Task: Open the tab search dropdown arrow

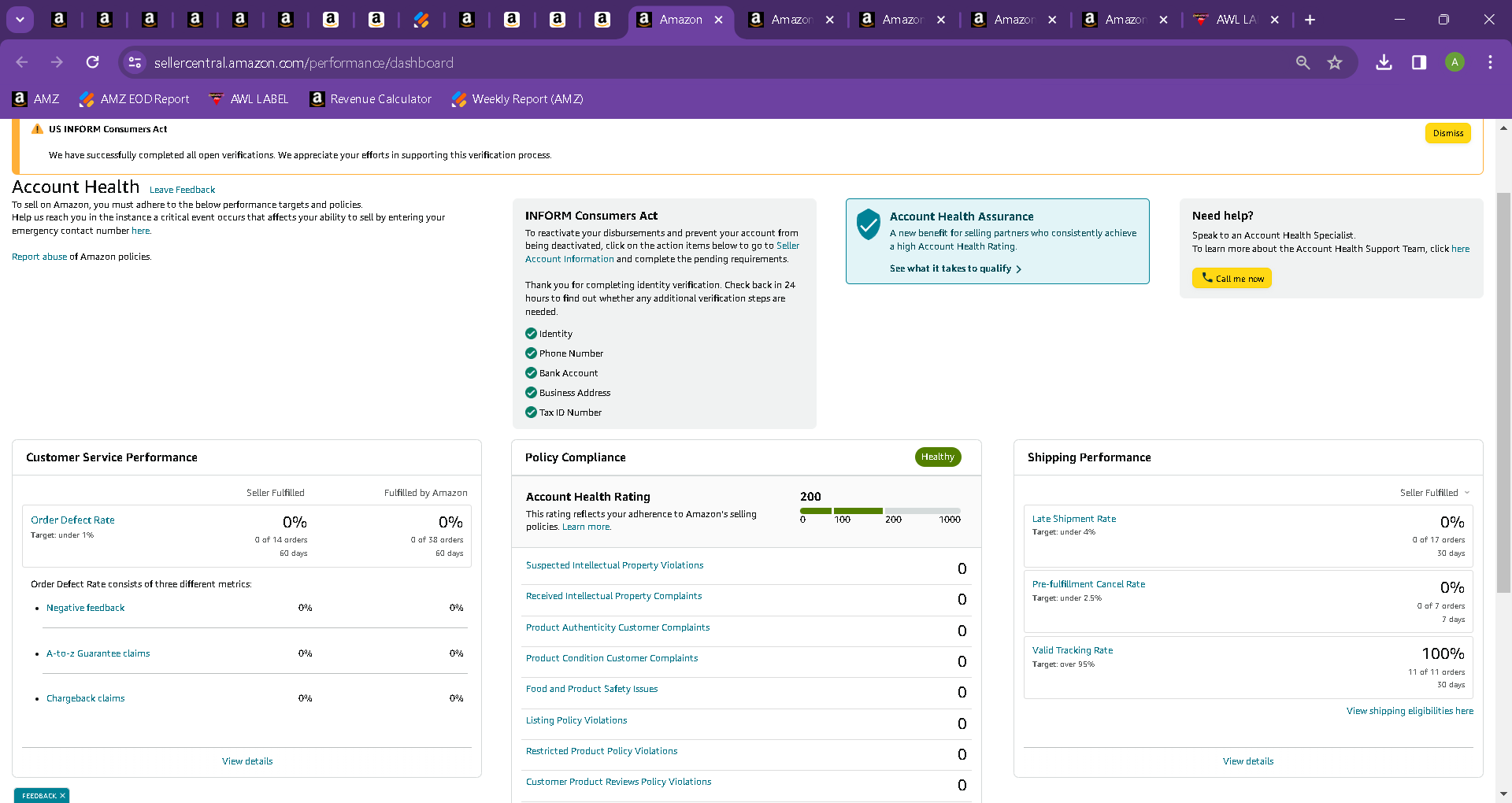Action: pos(20,20)
